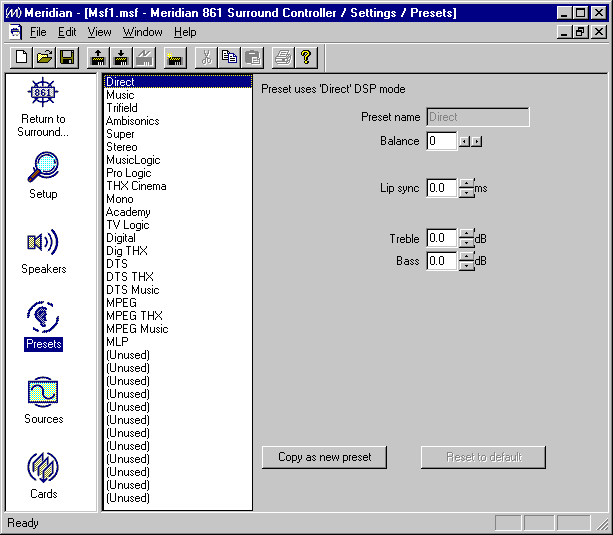This screenshot has height=535, width=613.
Task: Select the THX Cinema preset
Action: click(178, 186)
